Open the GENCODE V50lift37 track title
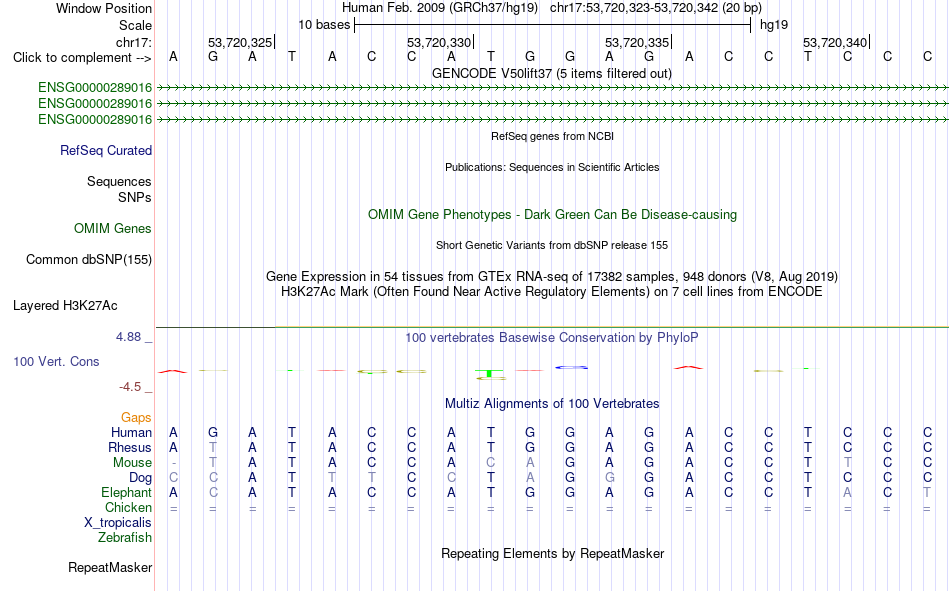Screen dimensions: 950x591 [551, 73]
